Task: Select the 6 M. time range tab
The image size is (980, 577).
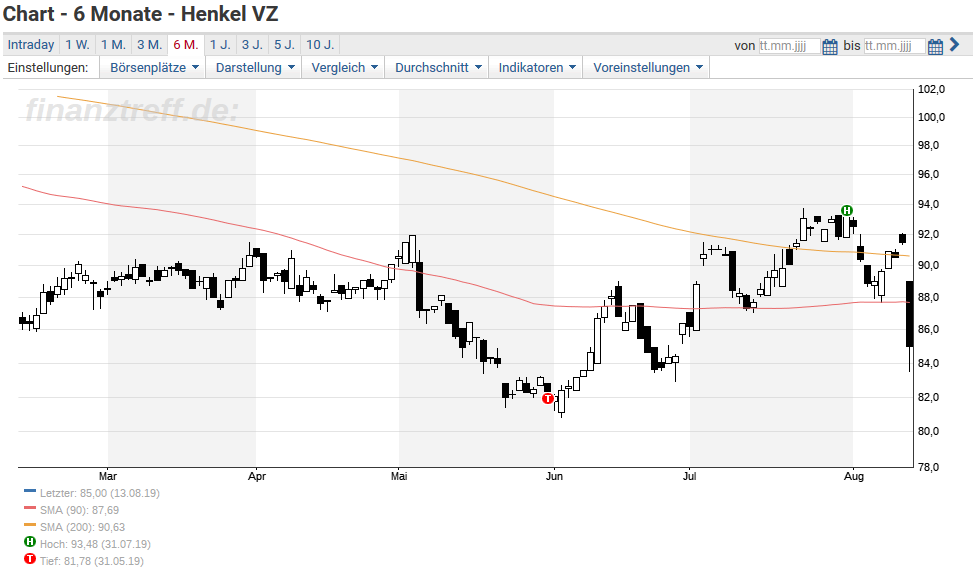Action: (186, 45)
